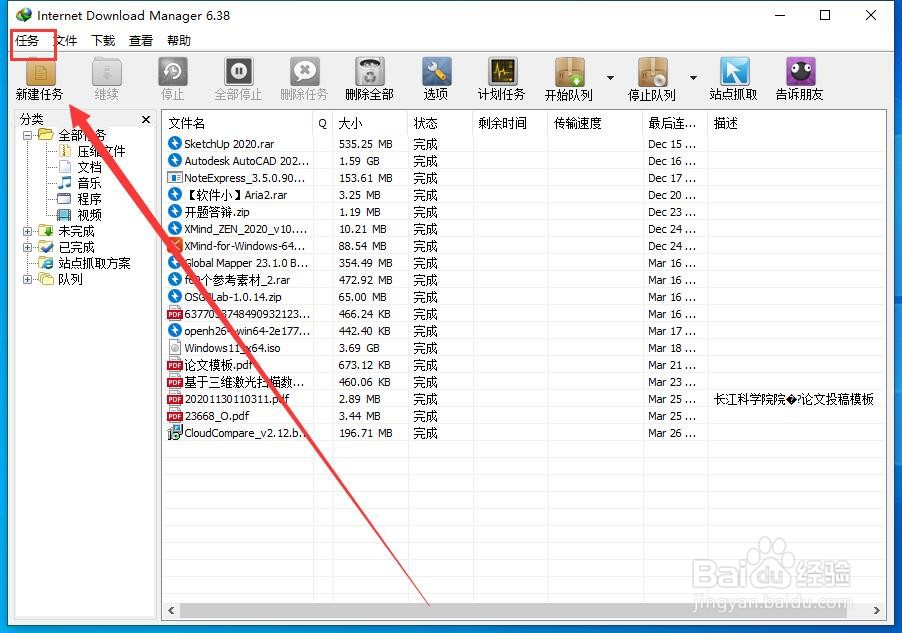
Task: Select 程序 category in tree
Action: 89,199
